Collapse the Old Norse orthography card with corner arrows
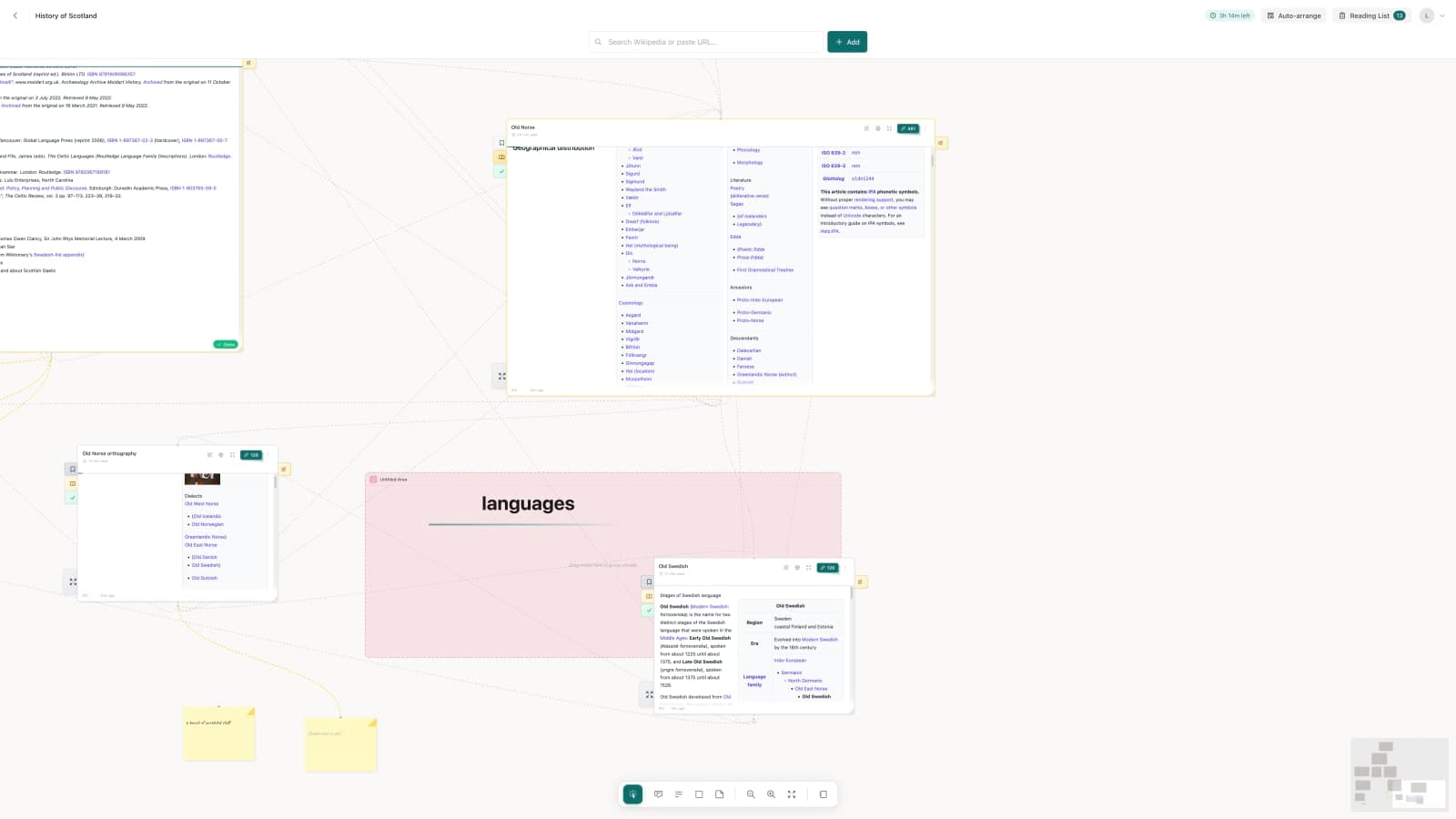Viewport: 1456px width, 819px height. pos(73,581)
